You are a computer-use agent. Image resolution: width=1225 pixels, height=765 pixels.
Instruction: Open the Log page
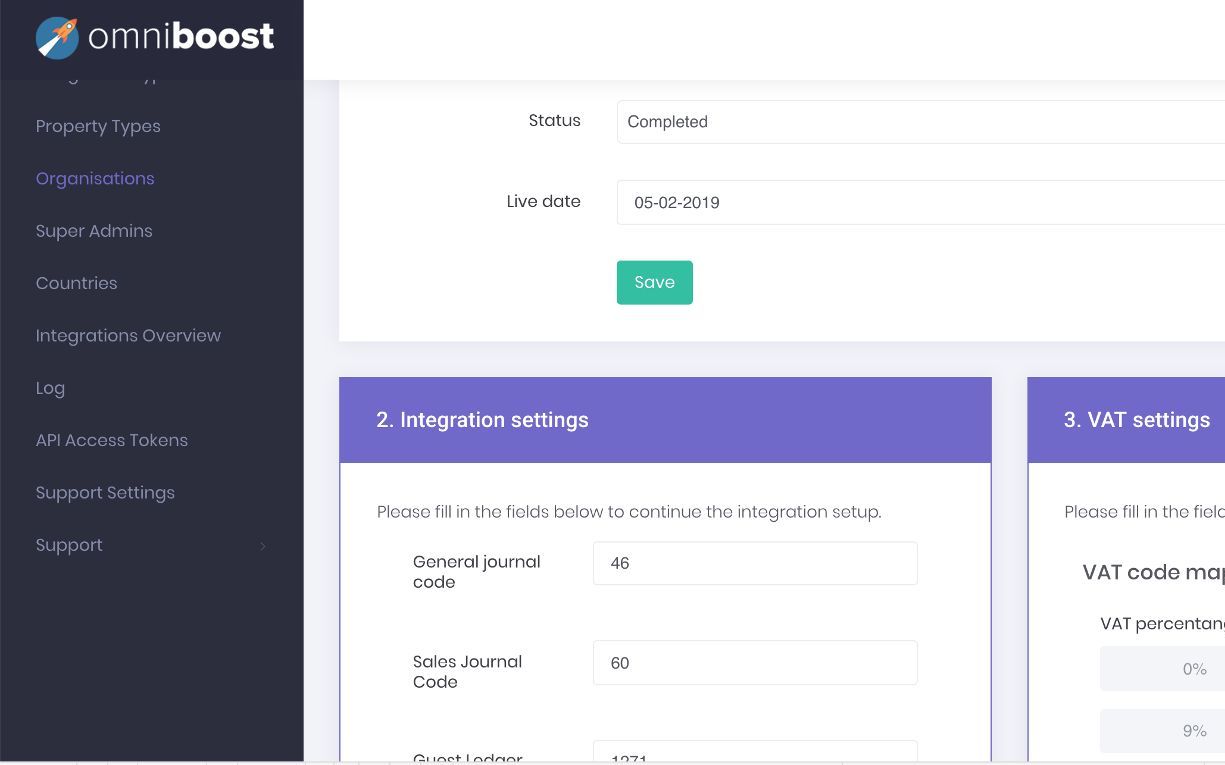coord(50,388)
